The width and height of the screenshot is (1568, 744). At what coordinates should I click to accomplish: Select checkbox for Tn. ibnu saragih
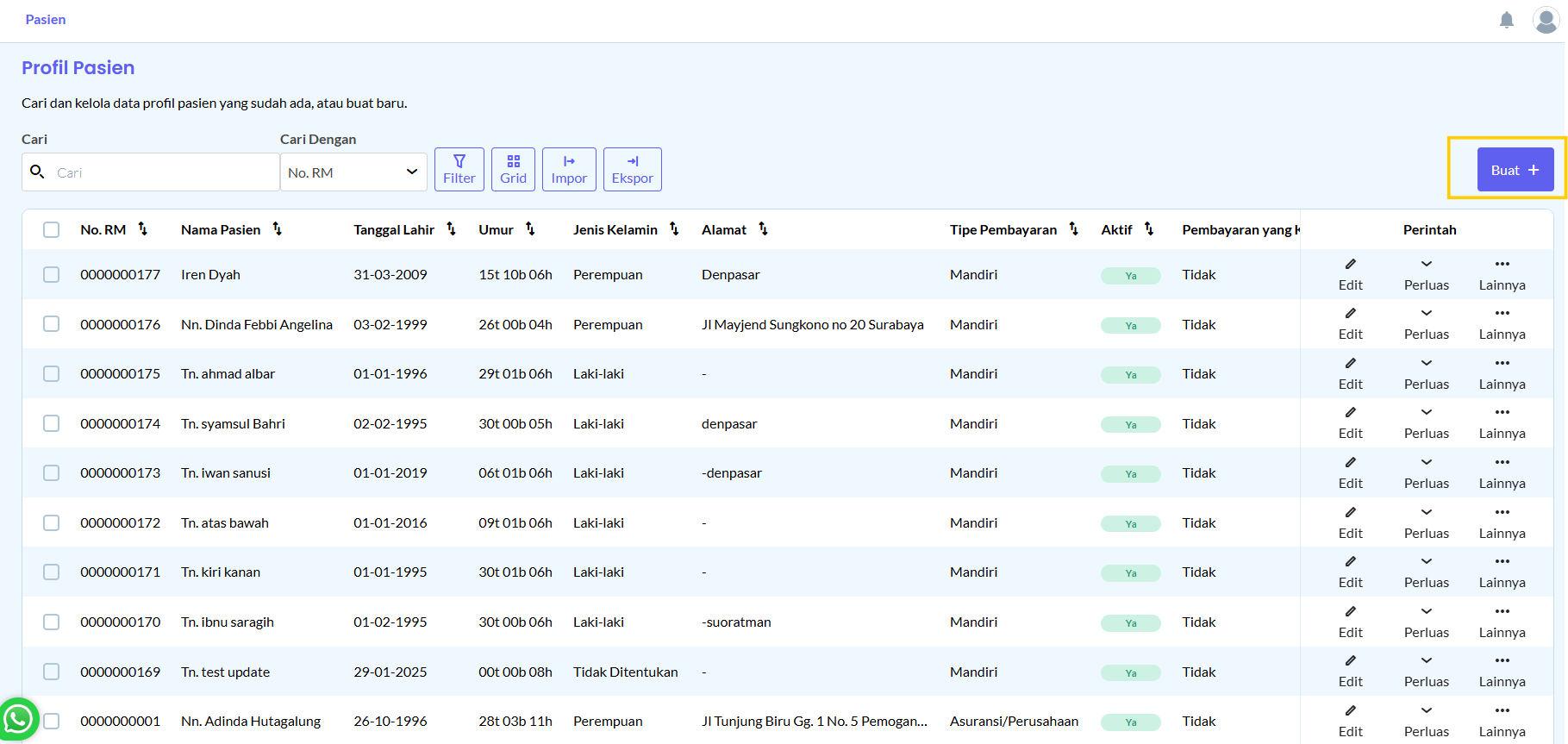(52, 622)
